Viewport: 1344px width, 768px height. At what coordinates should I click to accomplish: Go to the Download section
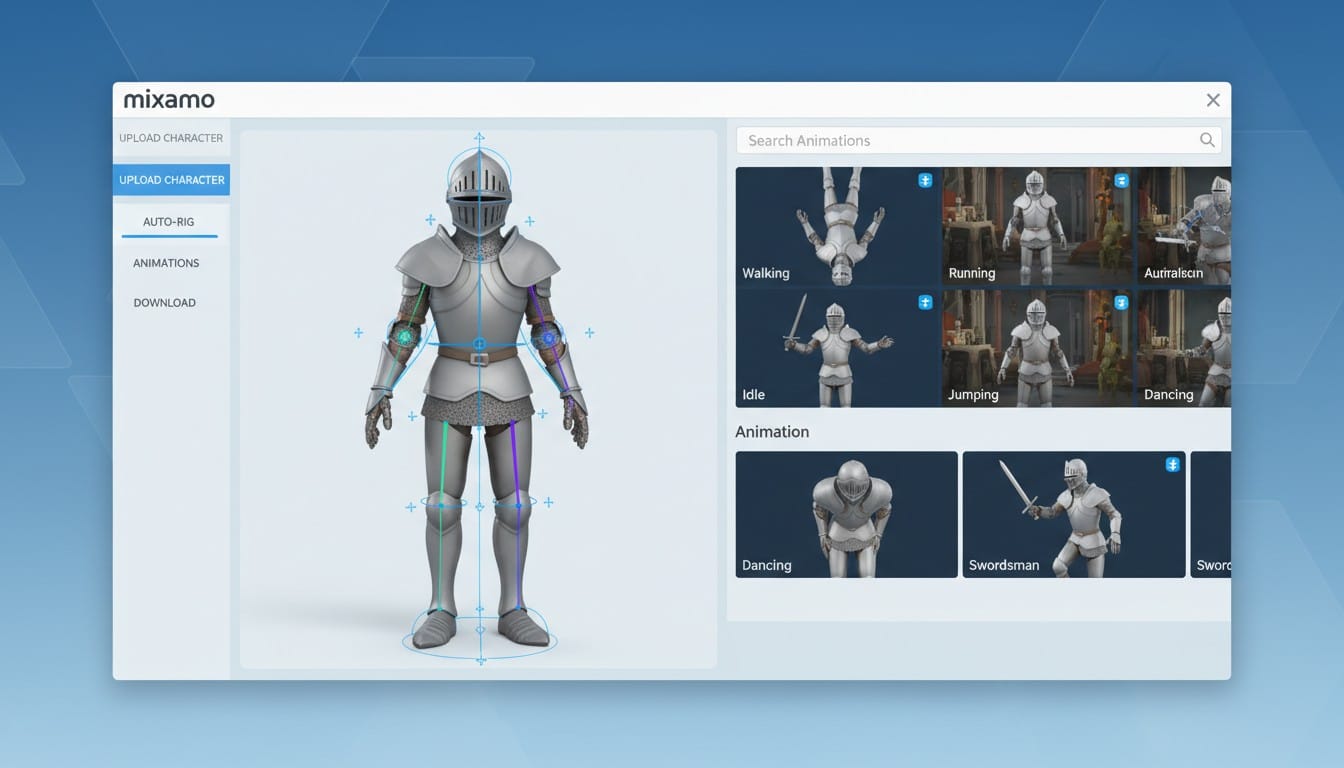(165, 303)
